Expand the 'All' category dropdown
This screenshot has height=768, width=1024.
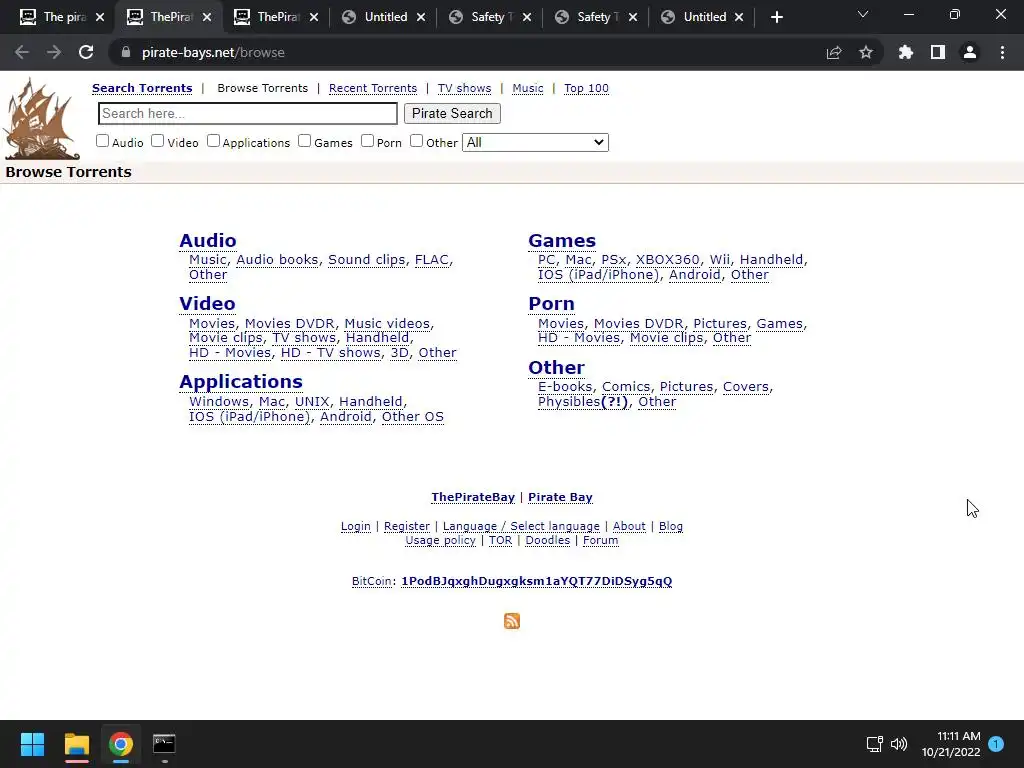(x=536, y=142)
